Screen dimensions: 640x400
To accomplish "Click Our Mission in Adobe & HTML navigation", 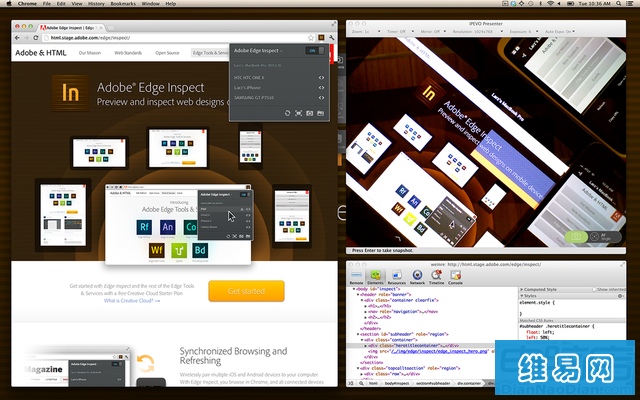I will click(x=90, y=53).
